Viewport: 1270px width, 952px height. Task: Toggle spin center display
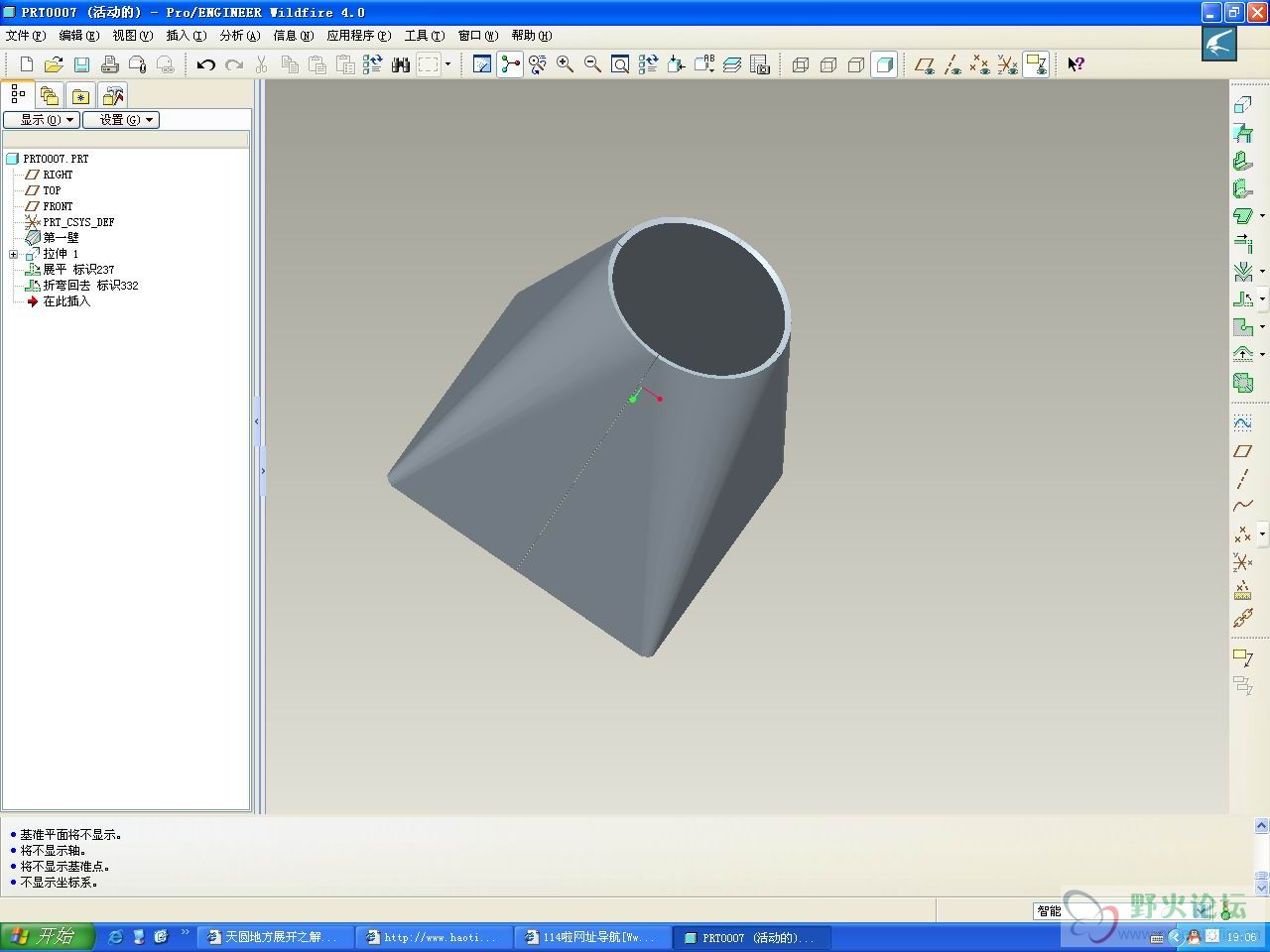[510, 64]
